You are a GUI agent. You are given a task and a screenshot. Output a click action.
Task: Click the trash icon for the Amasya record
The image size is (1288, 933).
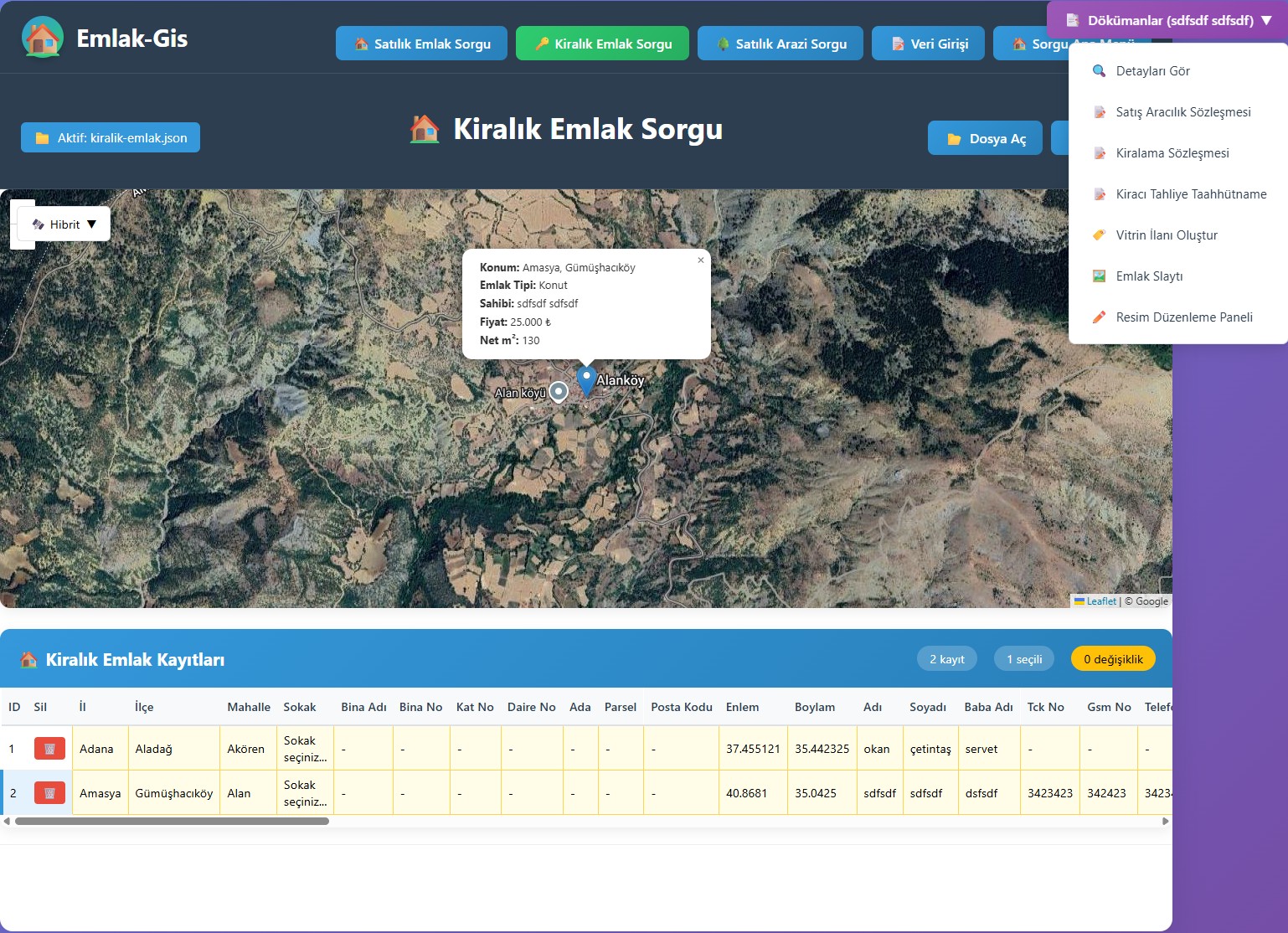coord(49,793)
